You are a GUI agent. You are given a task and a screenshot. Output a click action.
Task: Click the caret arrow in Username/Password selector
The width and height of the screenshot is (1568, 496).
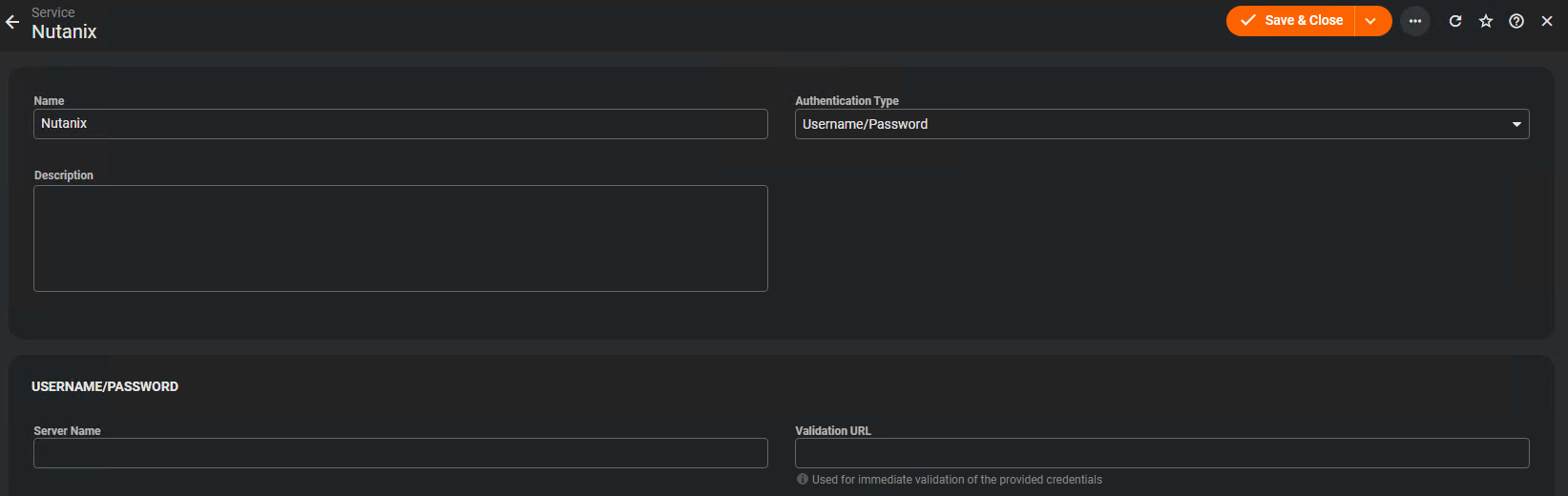pos(1516,125)
